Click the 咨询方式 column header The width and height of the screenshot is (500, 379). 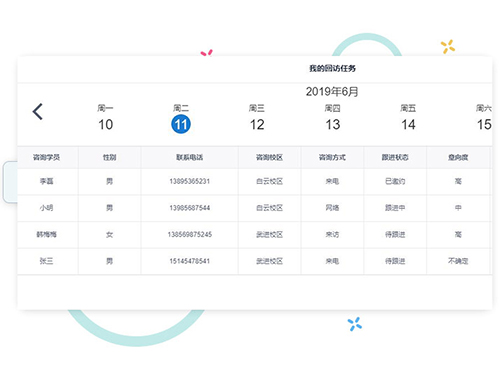(332, 157)
